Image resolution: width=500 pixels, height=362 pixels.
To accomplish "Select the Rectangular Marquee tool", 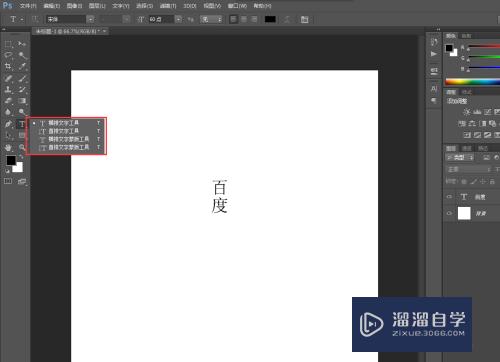I will click(8, 44).
